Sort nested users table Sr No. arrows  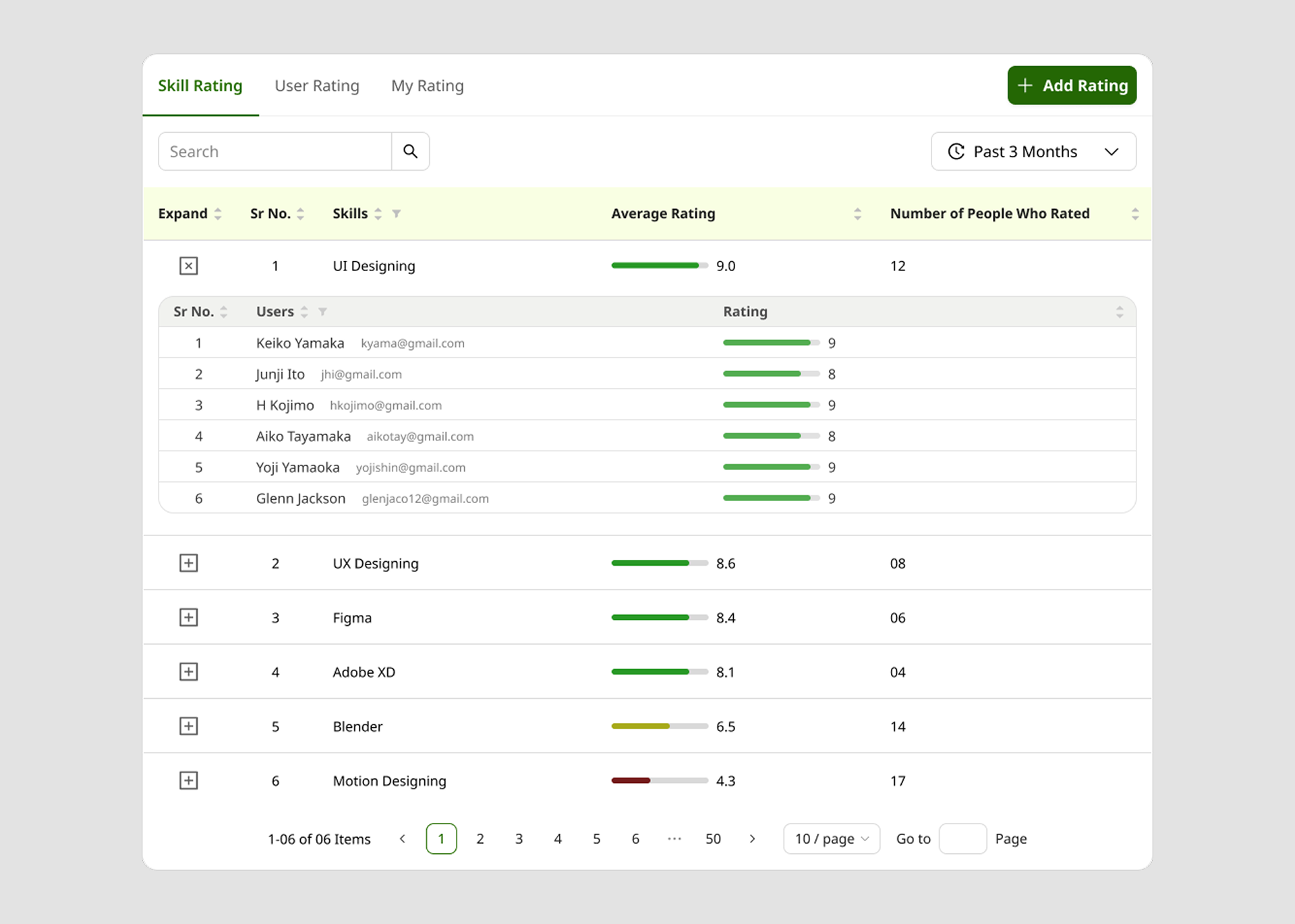pyautogui.click(x=224, y=312)
